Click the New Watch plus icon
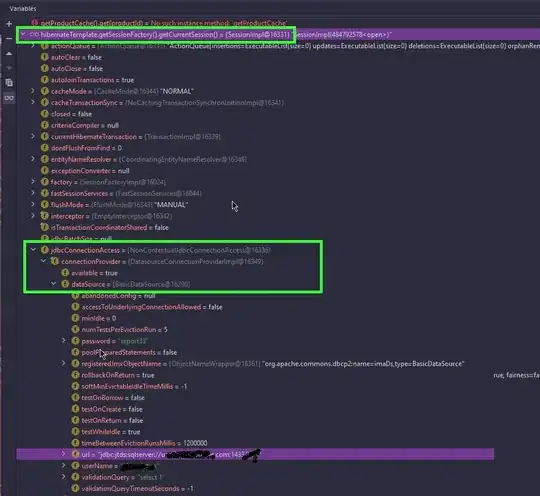This screenshot has width=540, height=496. tap(9, 24)
